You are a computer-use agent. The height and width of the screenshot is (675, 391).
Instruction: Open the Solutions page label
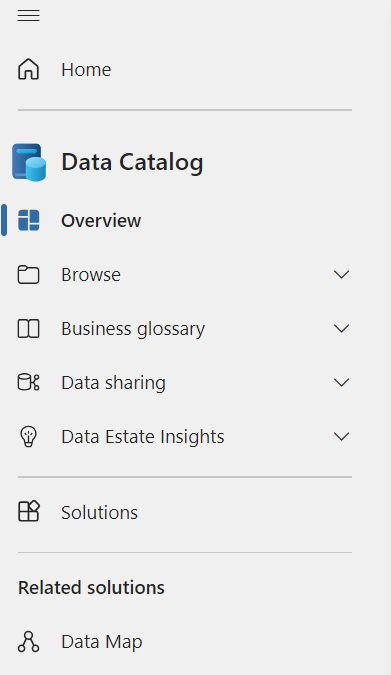click(x=99, y=512)
